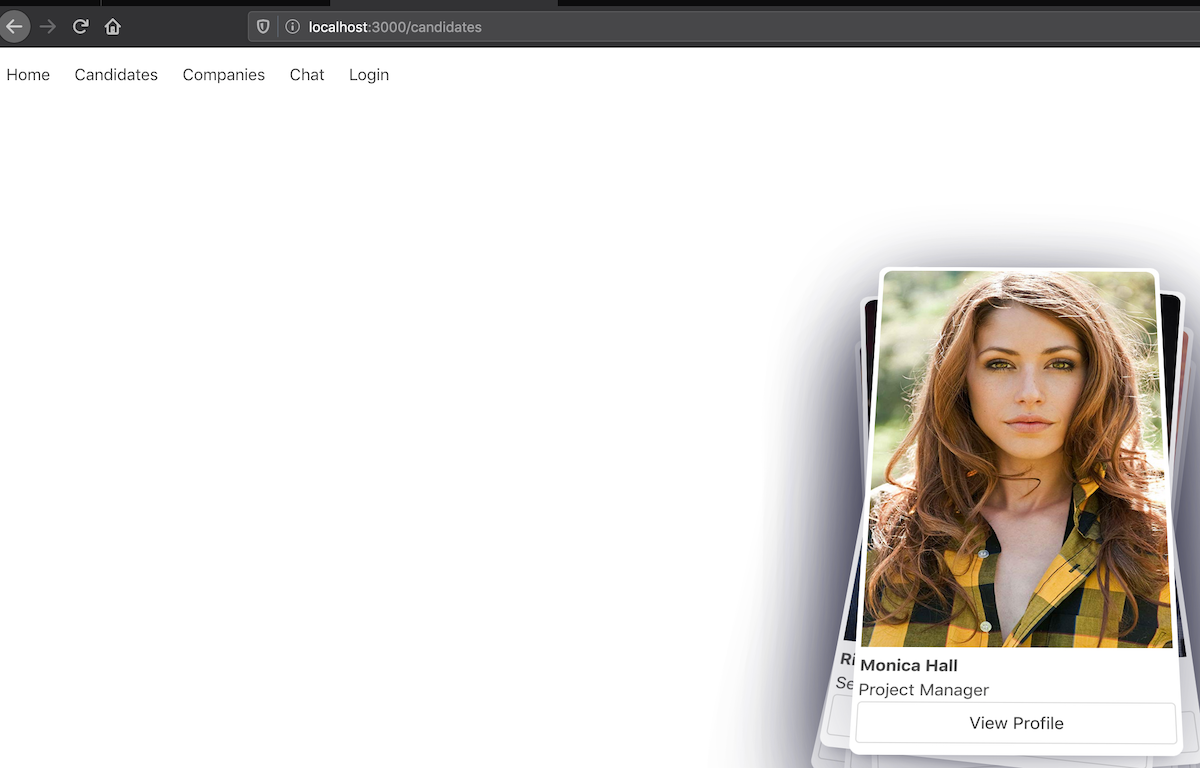Screen dimensions: 1200x768
Task: Click the Project Manager job title text
Action: pos(924,690)
